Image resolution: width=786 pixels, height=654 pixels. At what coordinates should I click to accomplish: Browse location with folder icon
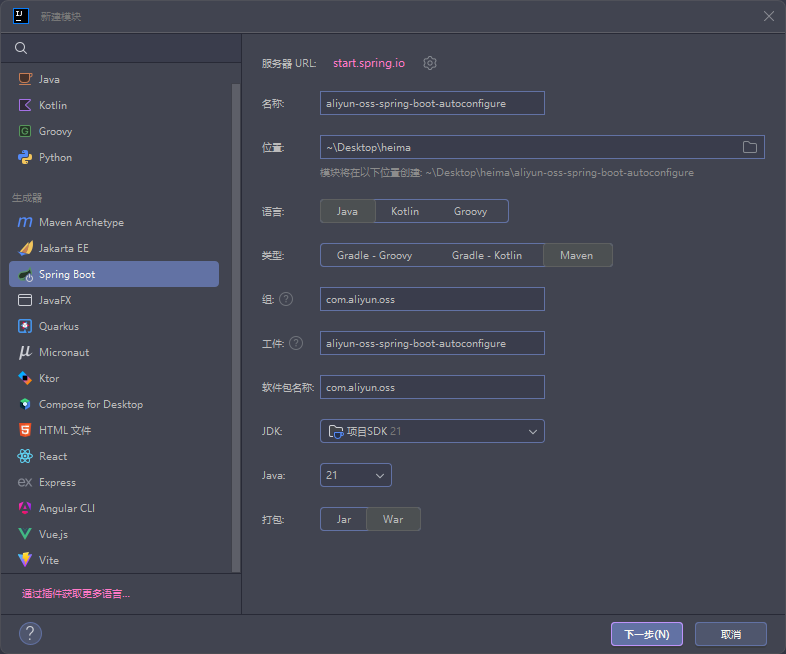click(x=749, y=147)
